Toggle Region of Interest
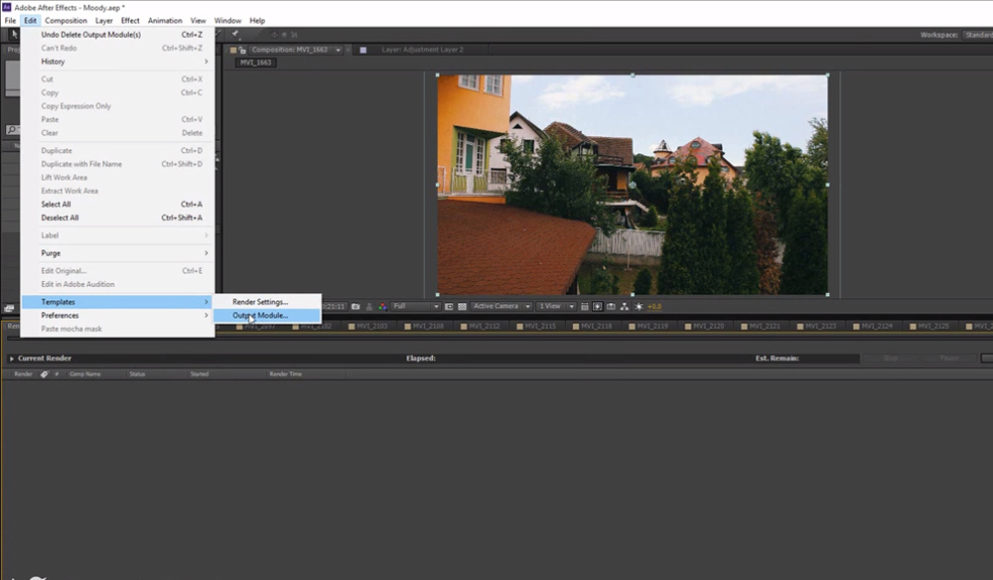The height and width of the screenshot is (580, 993). (447, 306)
